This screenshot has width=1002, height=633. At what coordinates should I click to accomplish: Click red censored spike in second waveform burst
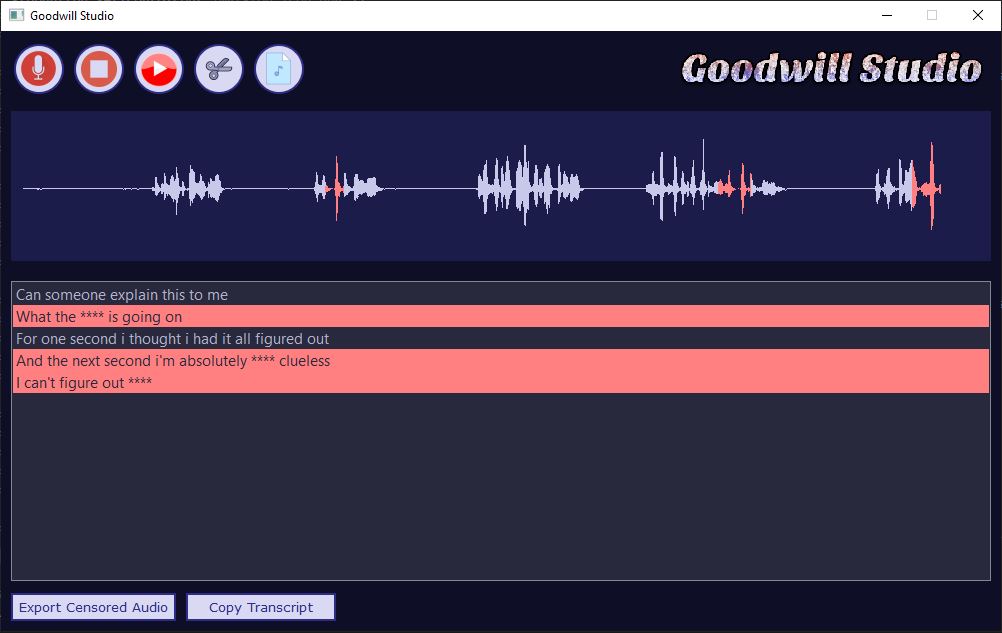(x=337, y=188)
